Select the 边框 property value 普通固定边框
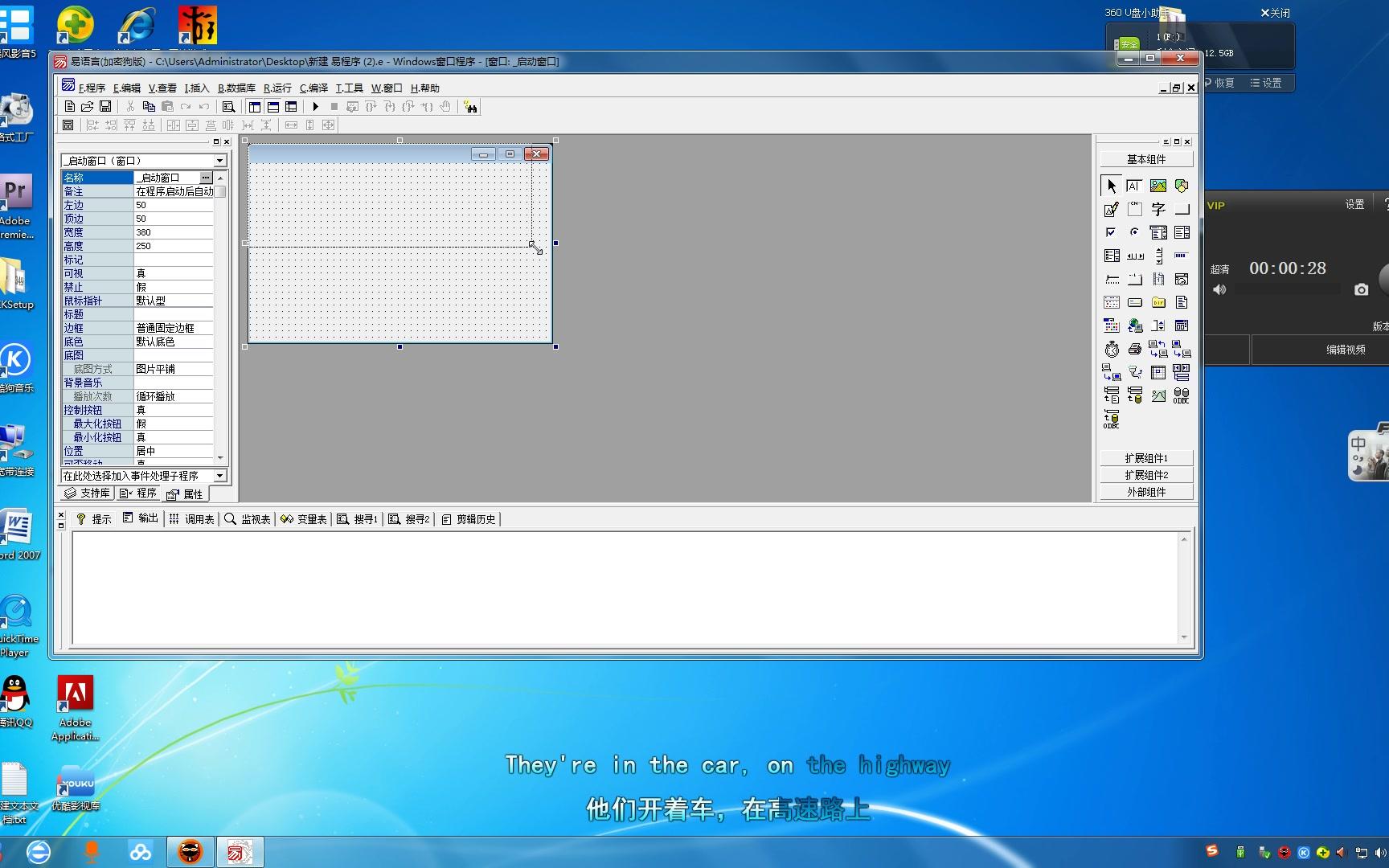Viewport: 1389px width, 868px height. 174,328
